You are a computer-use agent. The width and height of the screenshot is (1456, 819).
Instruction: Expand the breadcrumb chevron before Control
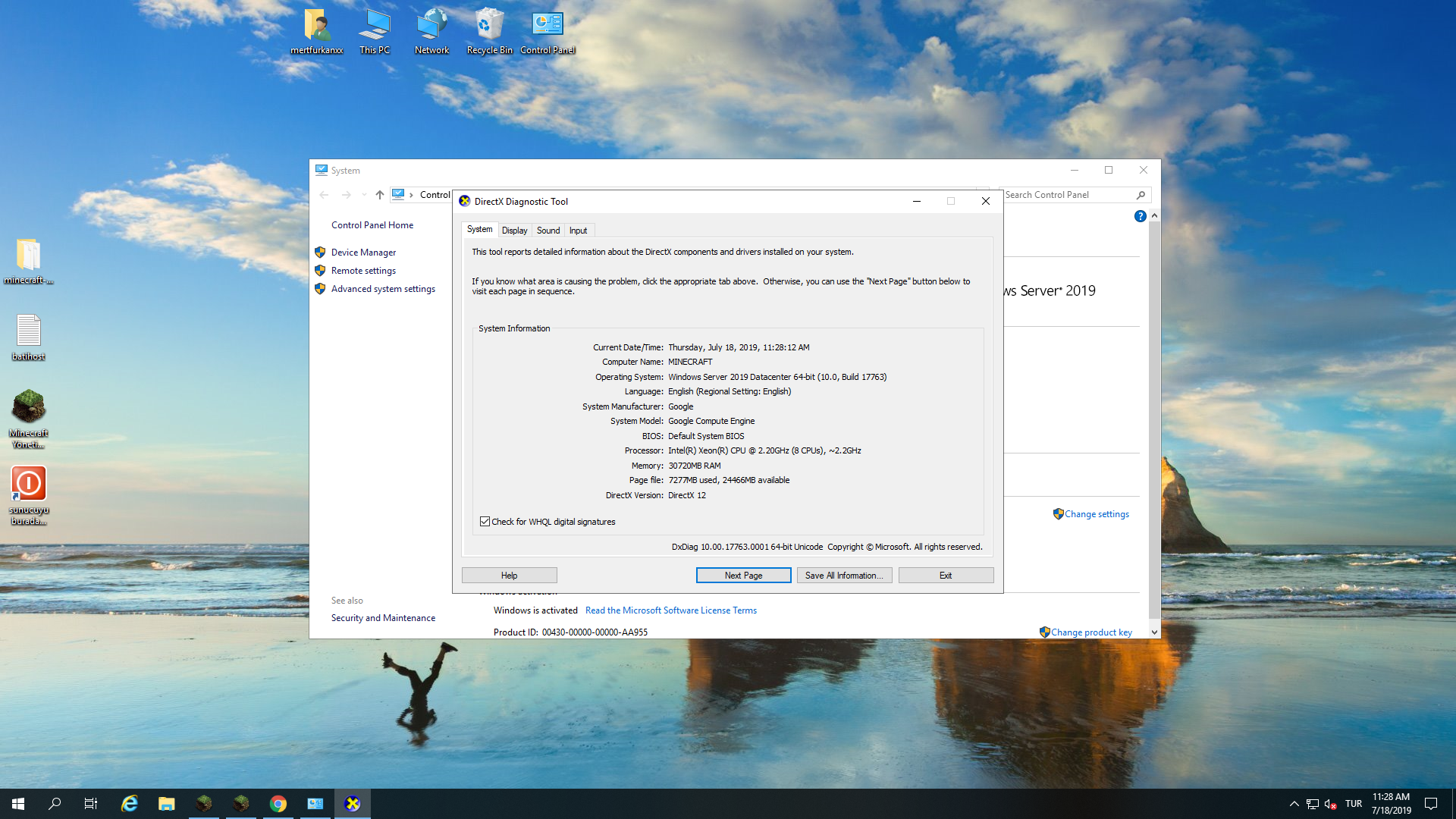click(x=411, y=195)
